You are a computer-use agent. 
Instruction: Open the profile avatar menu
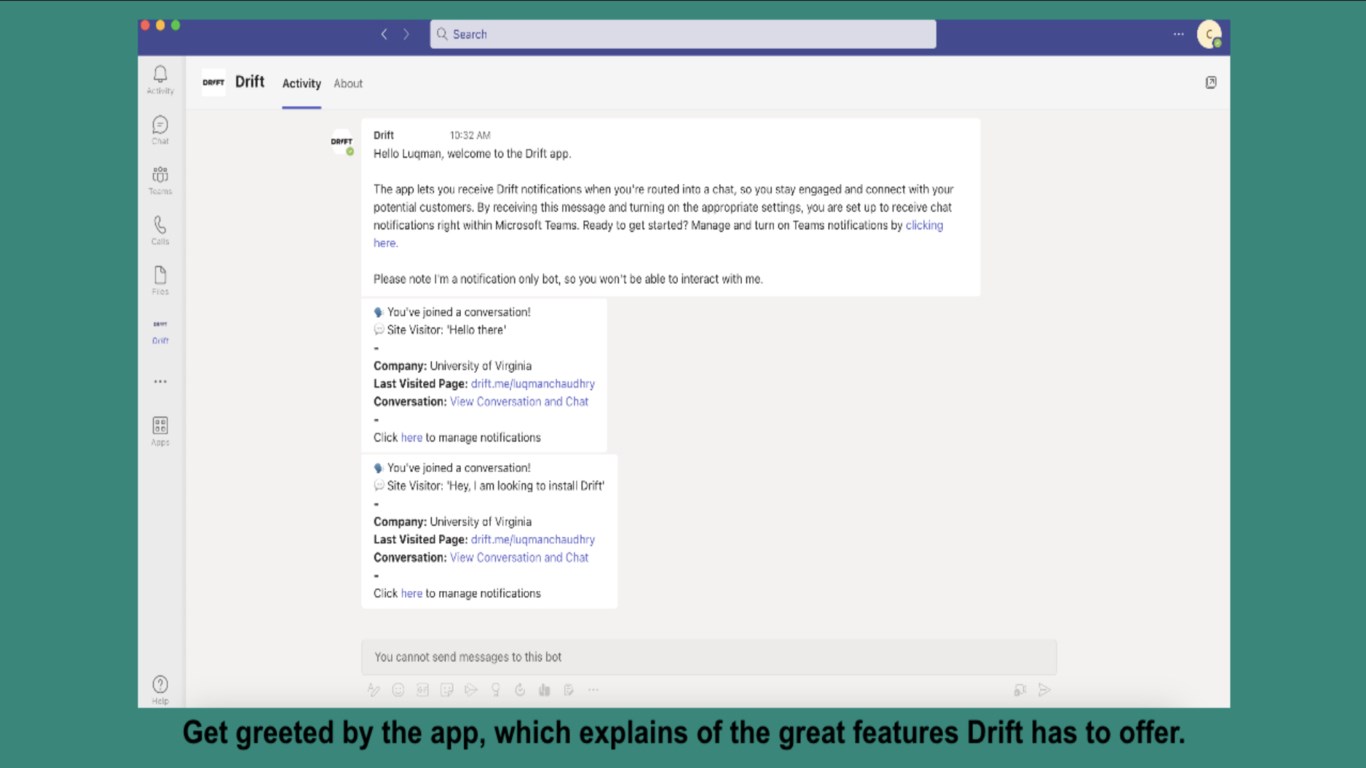point(1209,35)
